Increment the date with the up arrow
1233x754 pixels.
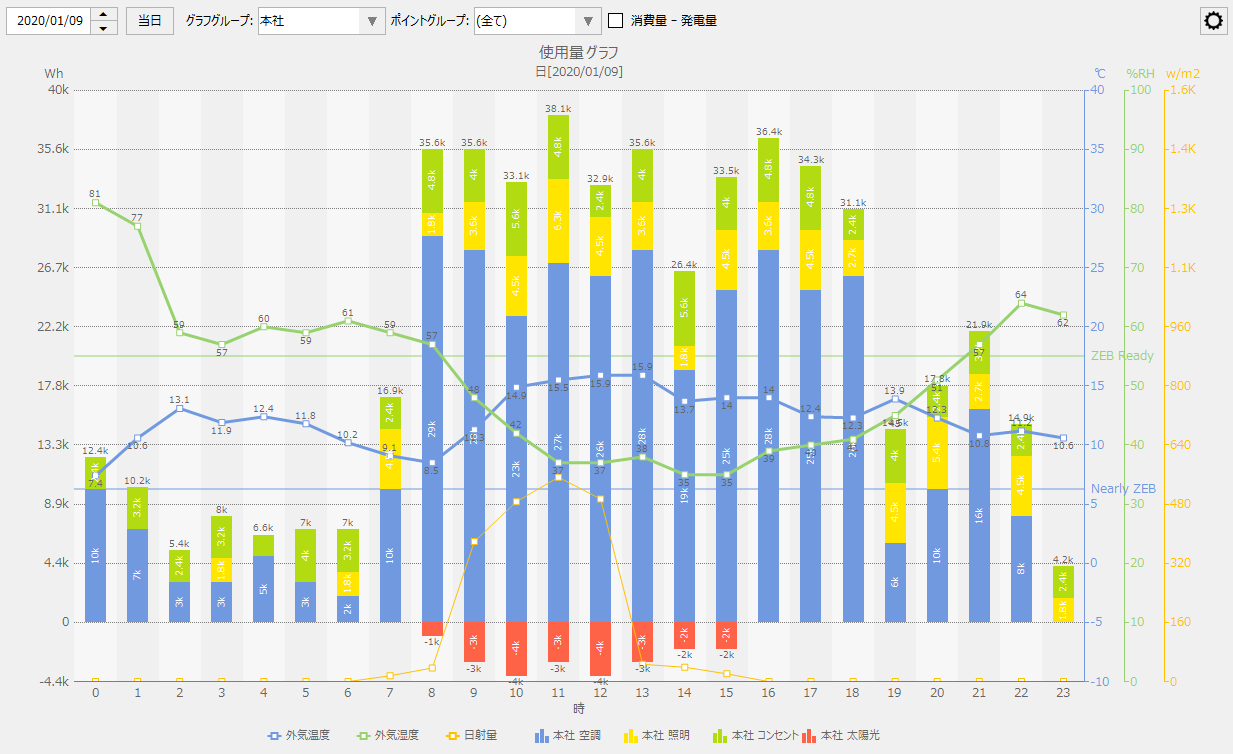coord(104,15)
